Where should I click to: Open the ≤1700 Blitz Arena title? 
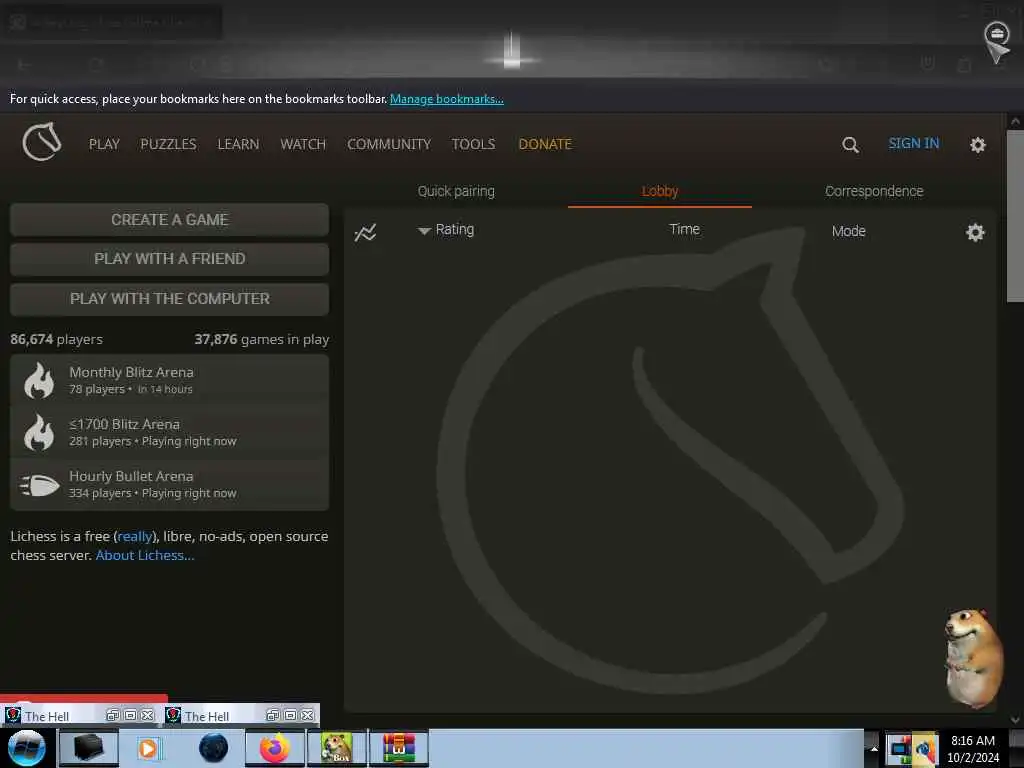[x=124, y=424]
